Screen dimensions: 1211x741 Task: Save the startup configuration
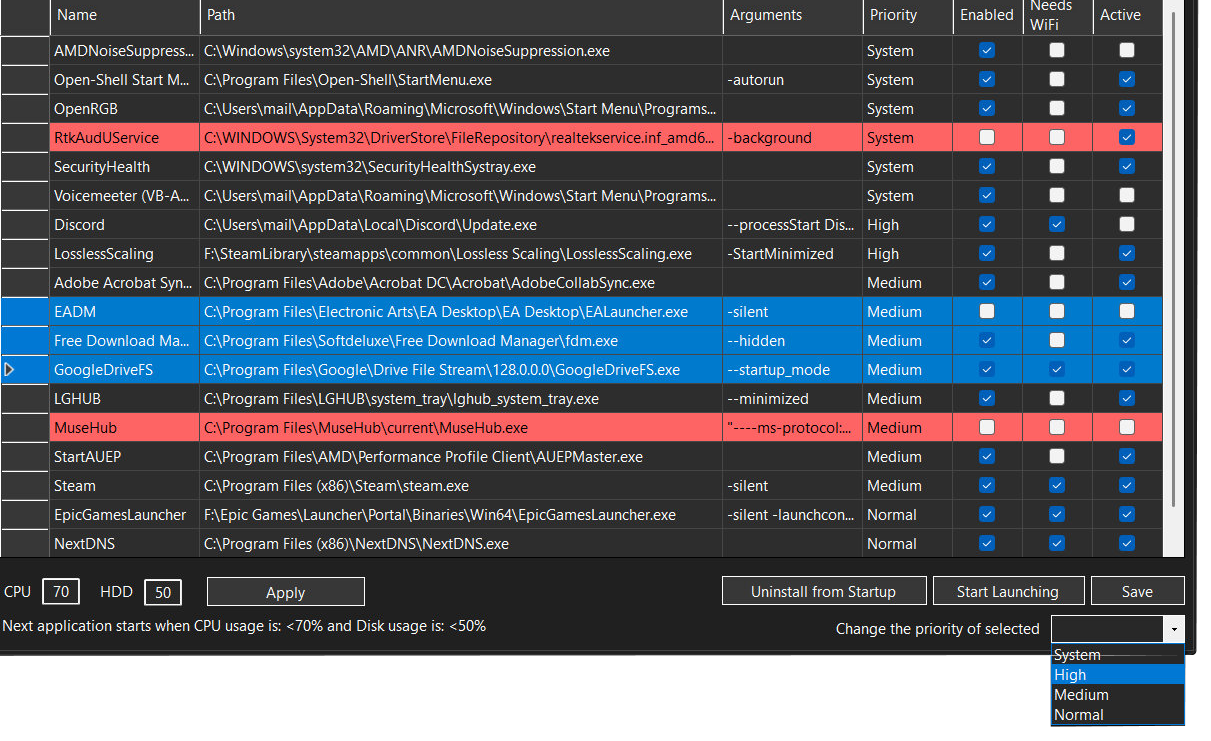tap(1137, 591)
